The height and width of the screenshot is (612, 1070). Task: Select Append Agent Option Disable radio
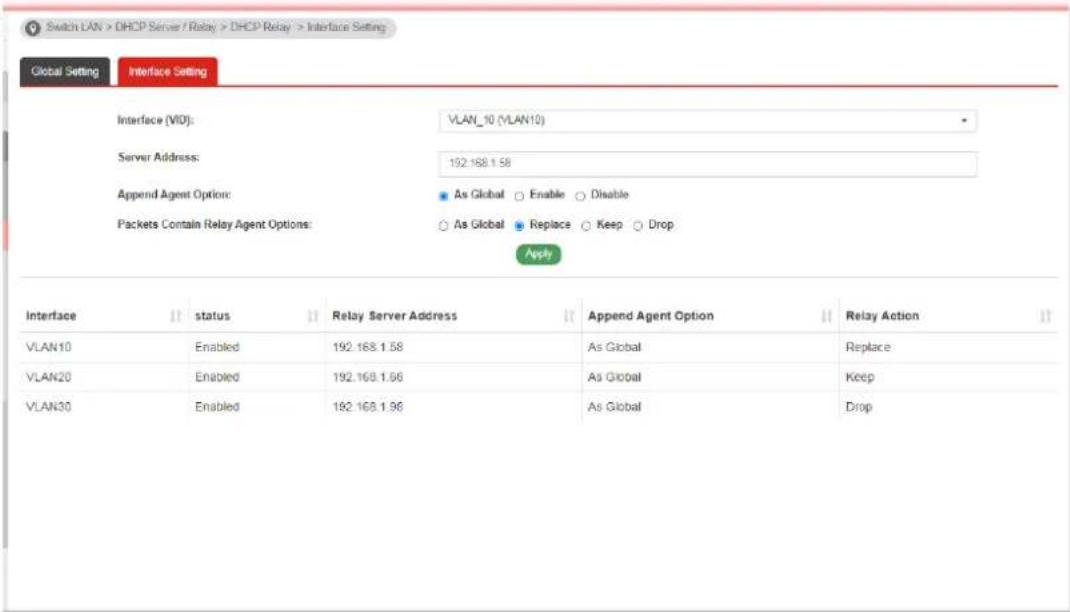580,196
